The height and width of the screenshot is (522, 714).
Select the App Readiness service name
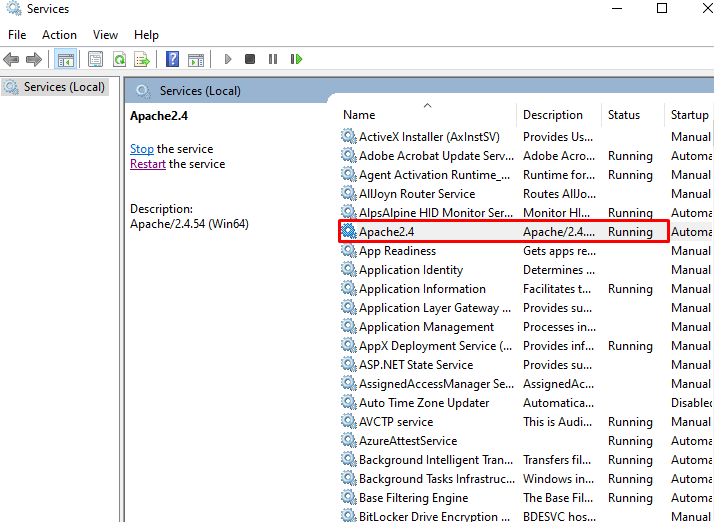[397, 251]
